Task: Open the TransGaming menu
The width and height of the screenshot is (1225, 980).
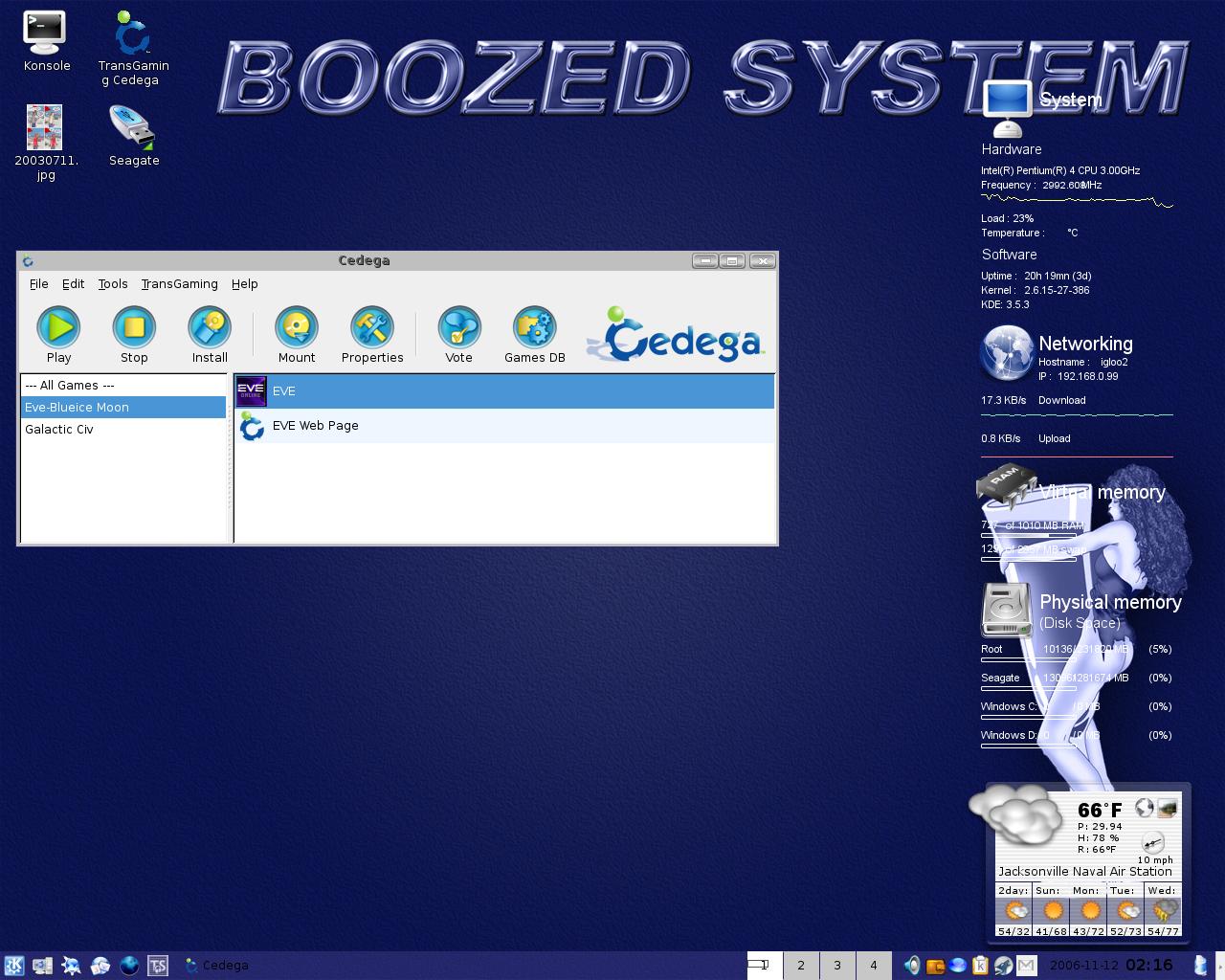Action: (180, 284)
